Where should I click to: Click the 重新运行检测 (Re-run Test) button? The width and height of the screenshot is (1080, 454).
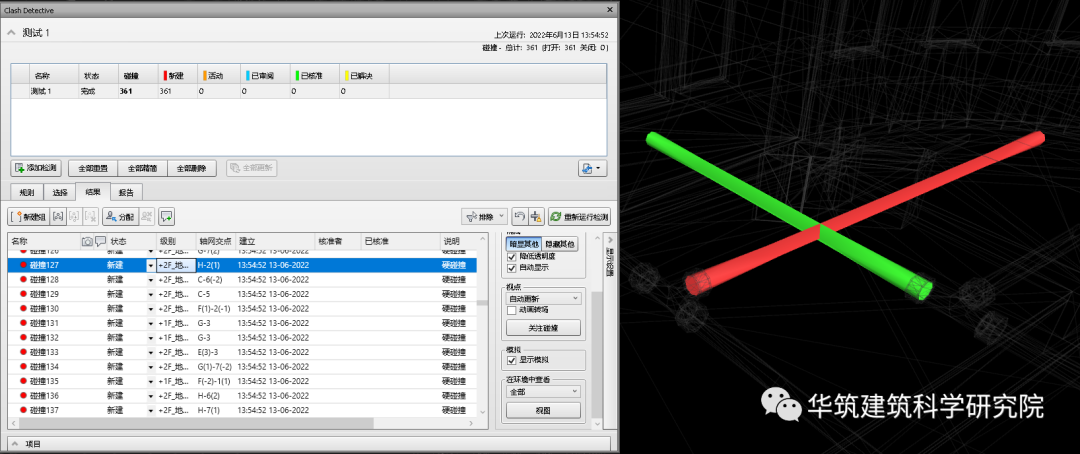coord(579,216)
